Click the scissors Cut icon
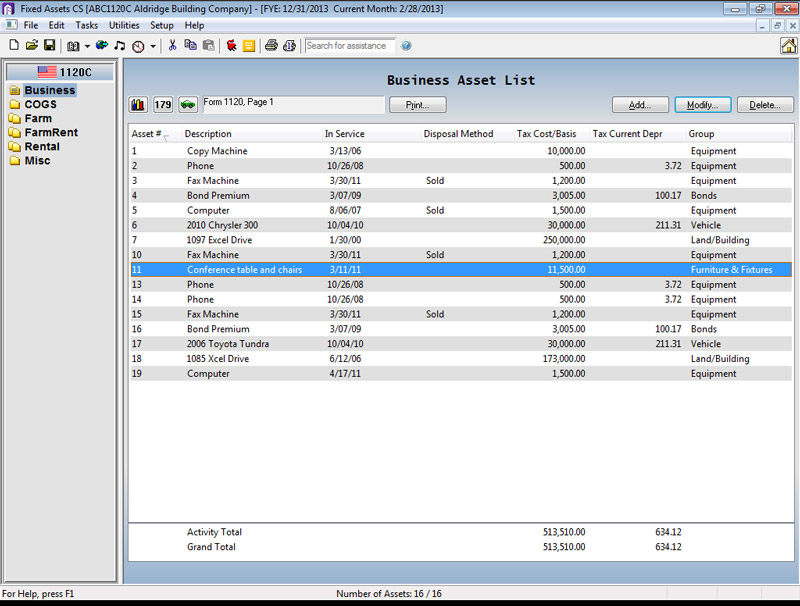 (172, 46)
